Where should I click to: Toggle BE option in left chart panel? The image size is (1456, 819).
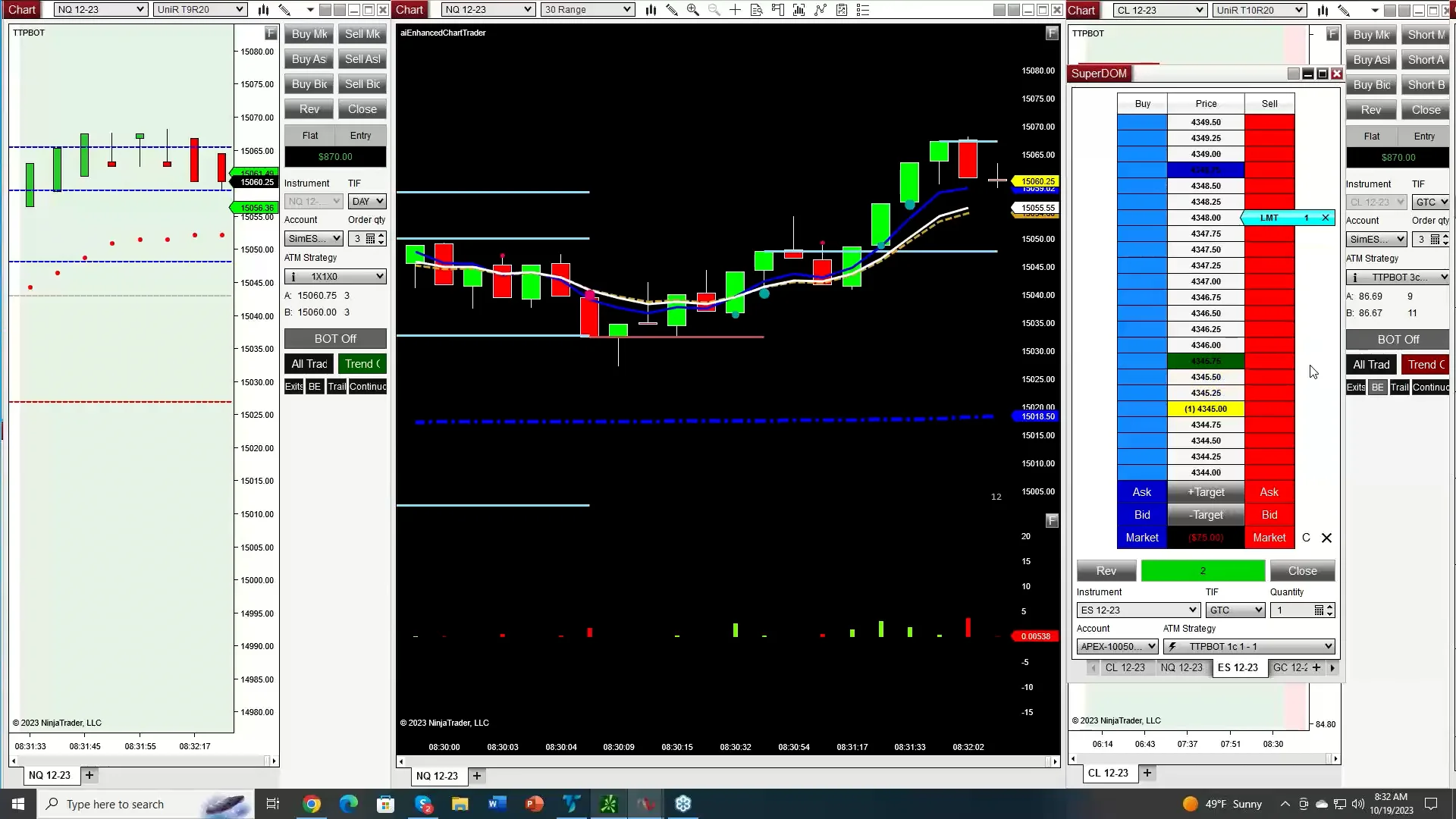point(315,387)
